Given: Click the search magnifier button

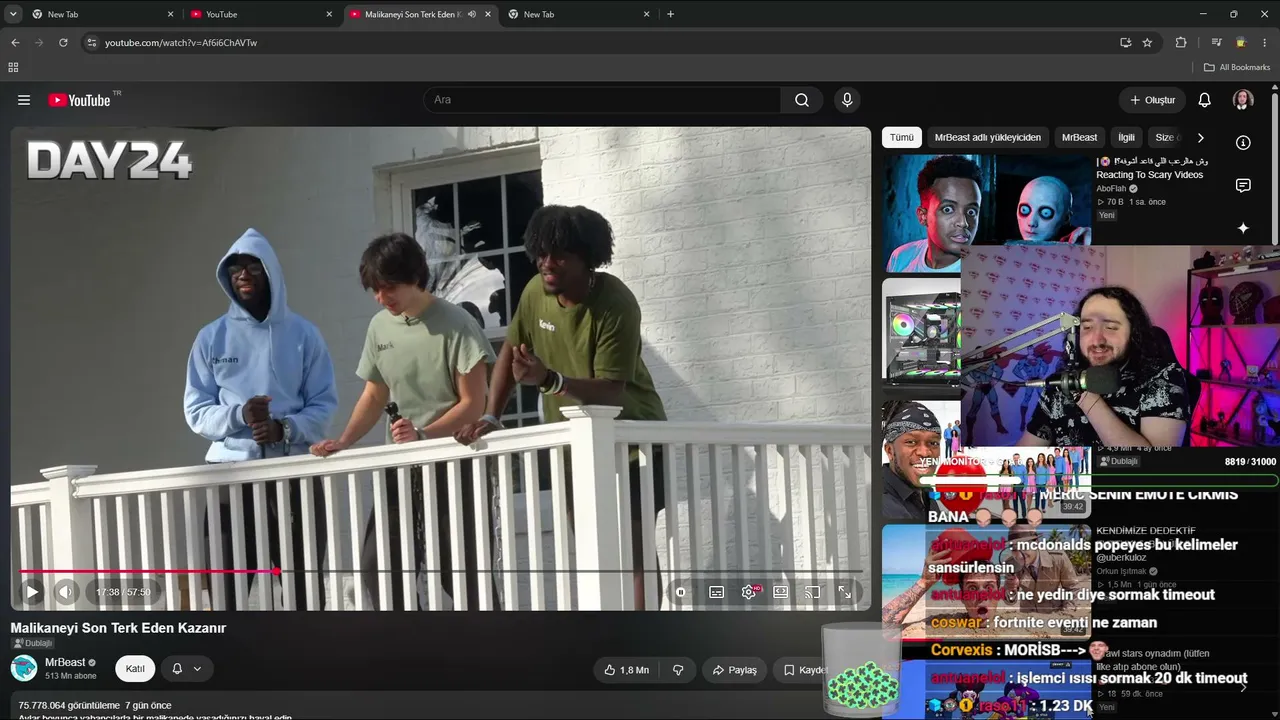Looking at the screenshot, I should coord(802,100).
